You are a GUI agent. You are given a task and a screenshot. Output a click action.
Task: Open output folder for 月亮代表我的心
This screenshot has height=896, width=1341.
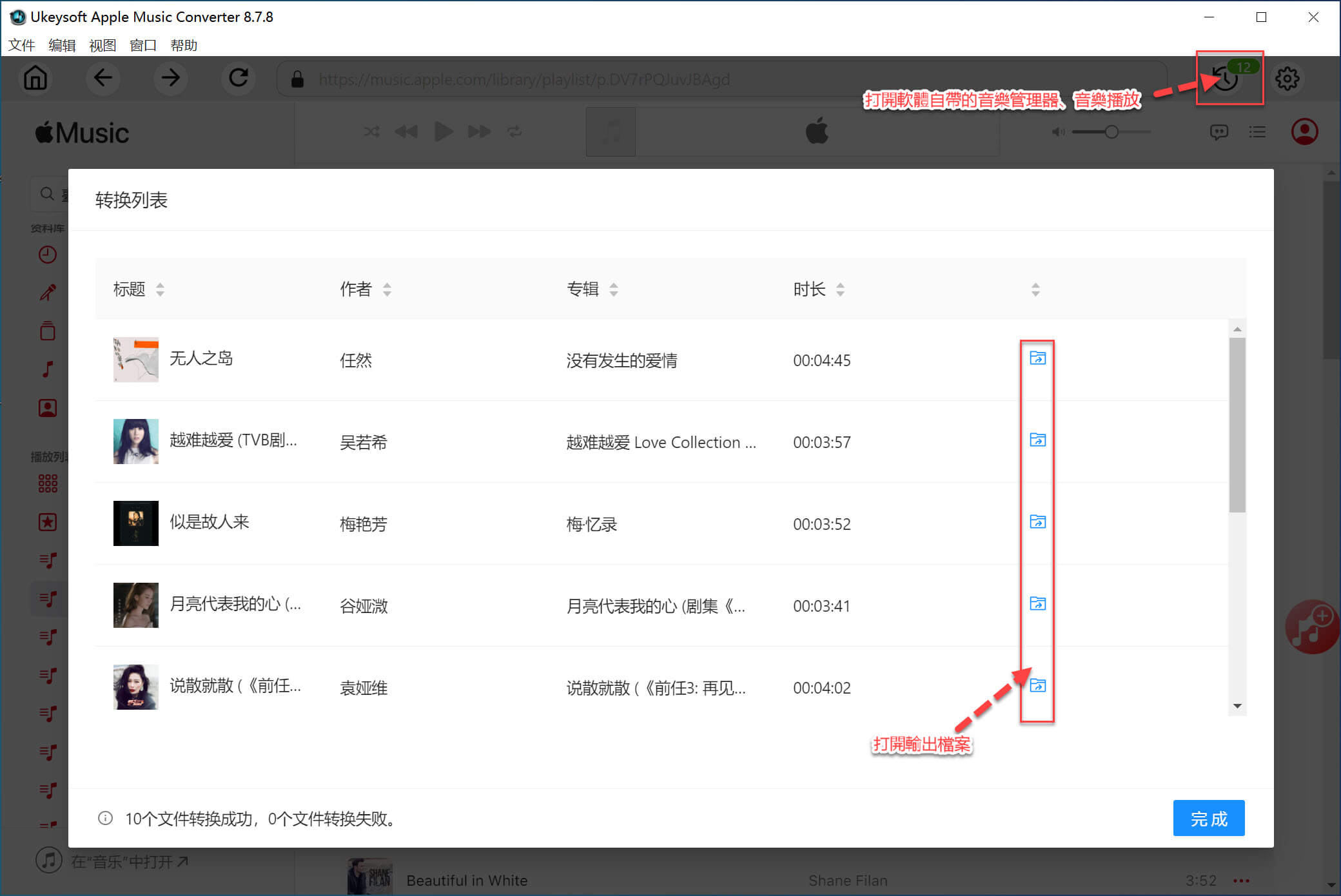pyautogui.click(x=1037, y=603)
